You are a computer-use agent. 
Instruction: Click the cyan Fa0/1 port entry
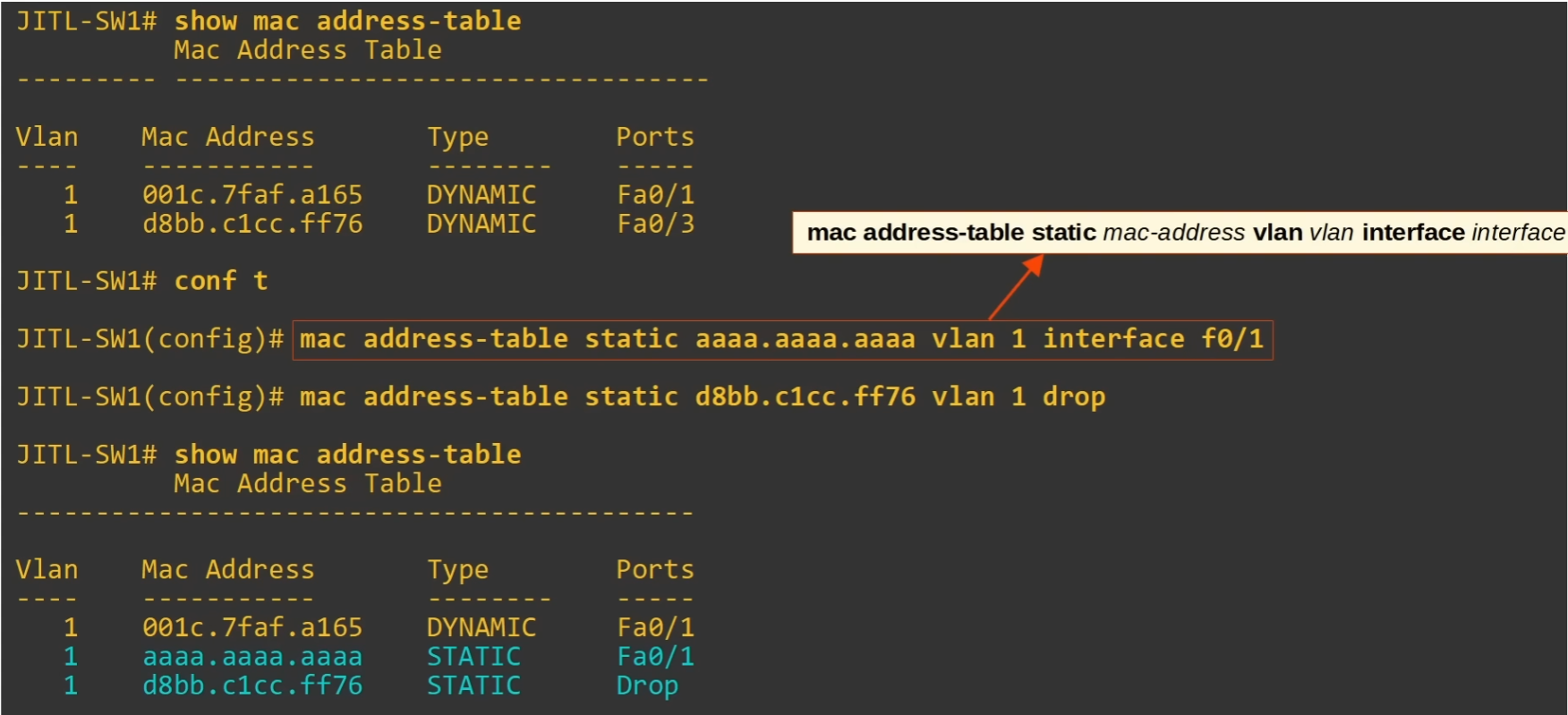pyautogui.click(x=655, y=657)
